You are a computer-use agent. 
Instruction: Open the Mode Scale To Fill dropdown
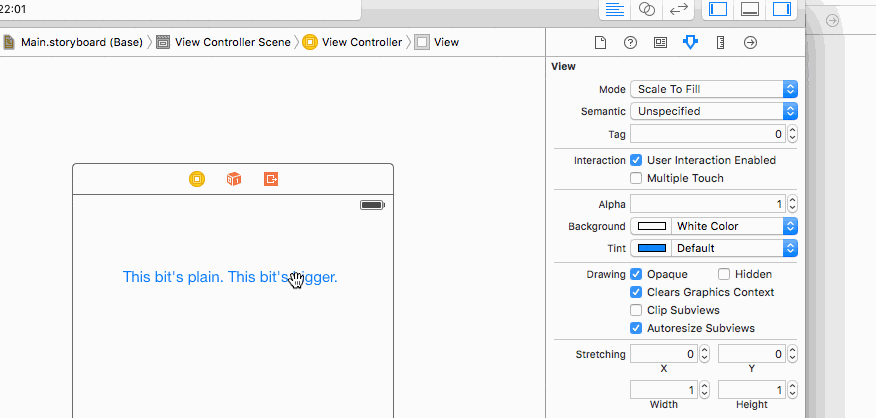point(713,89)
